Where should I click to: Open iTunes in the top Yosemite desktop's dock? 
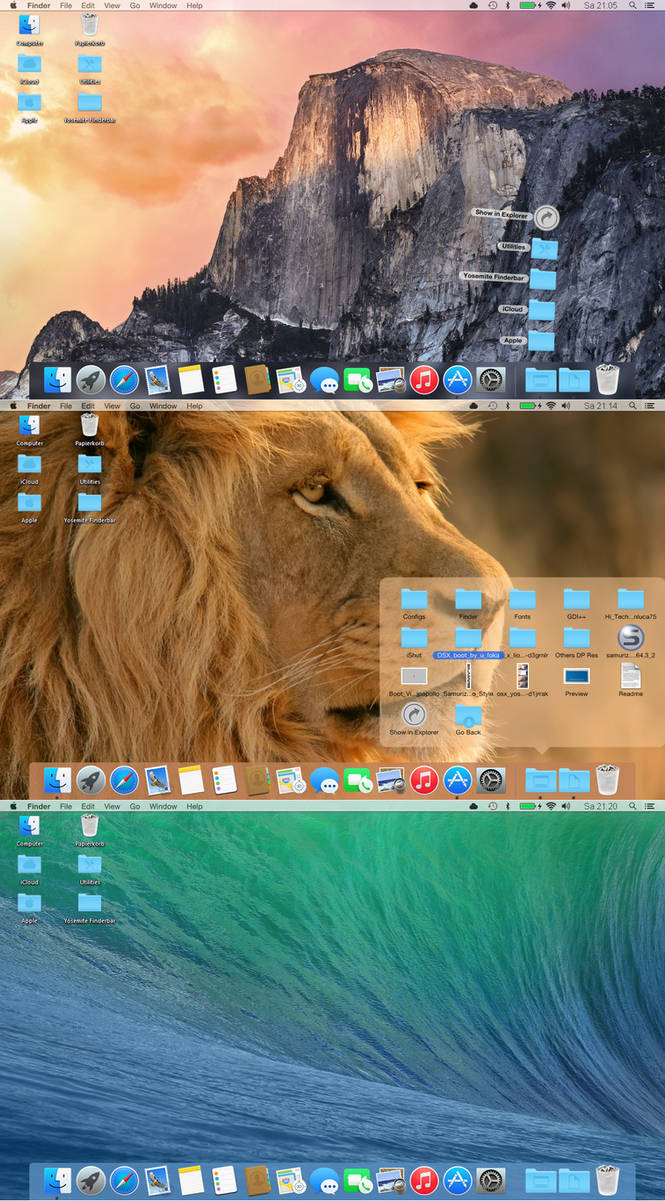tap(424, 380)
